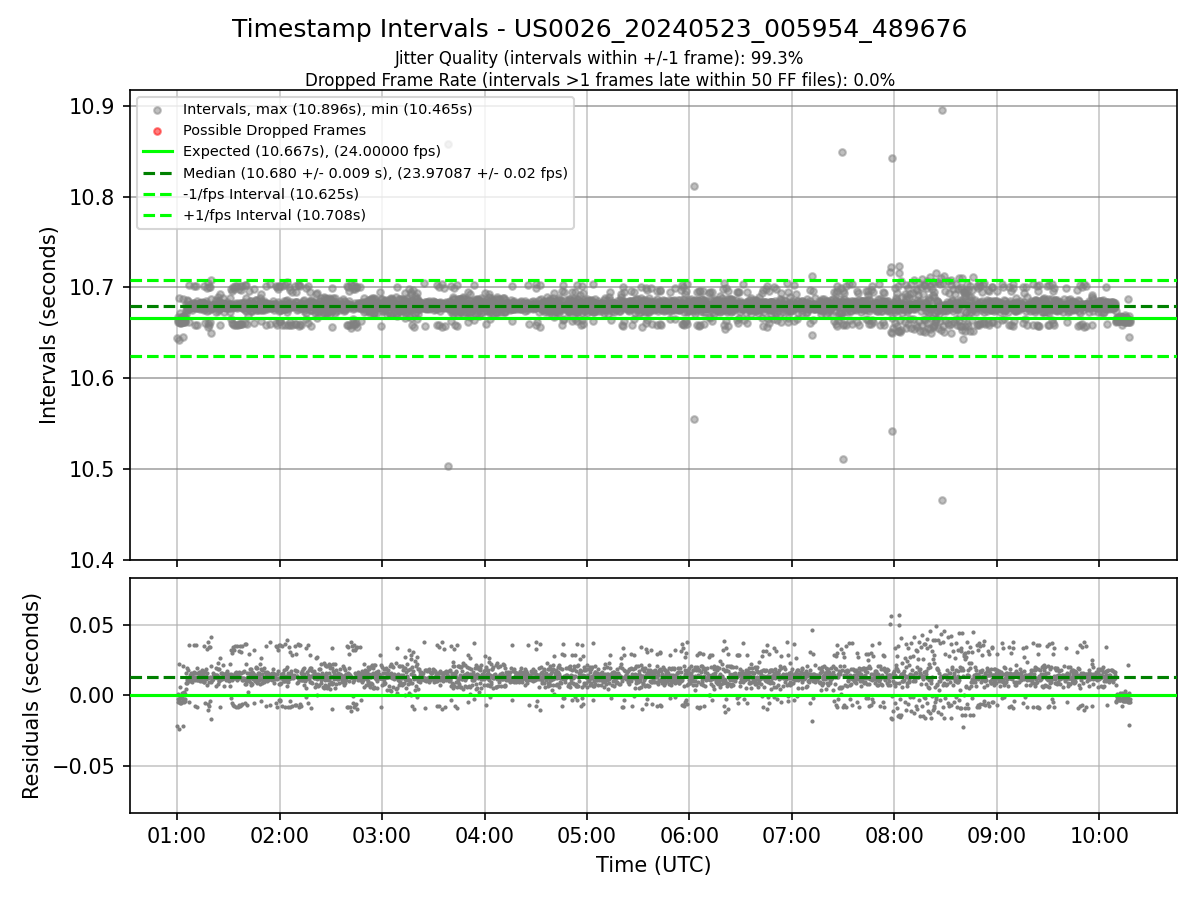
Task: Click the 10.5 y-axis tick label
Action: pos(91,469)
